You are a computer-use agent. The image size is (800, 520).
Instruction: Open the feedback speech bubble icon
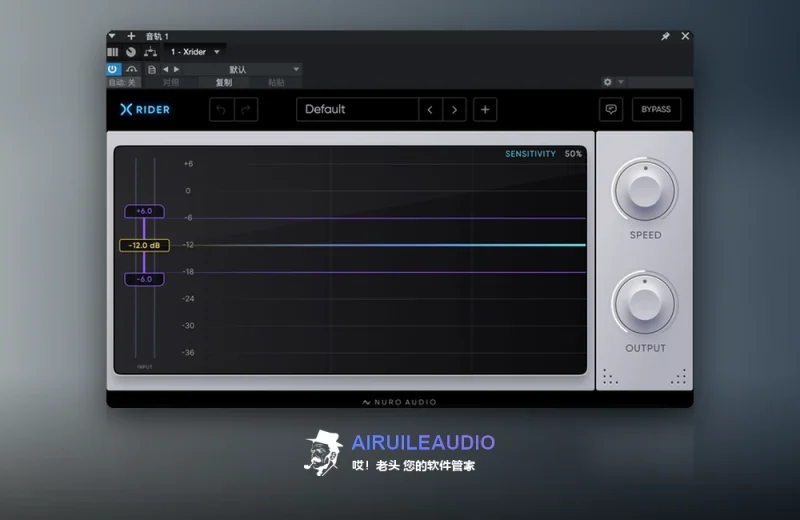pos(611,109)
